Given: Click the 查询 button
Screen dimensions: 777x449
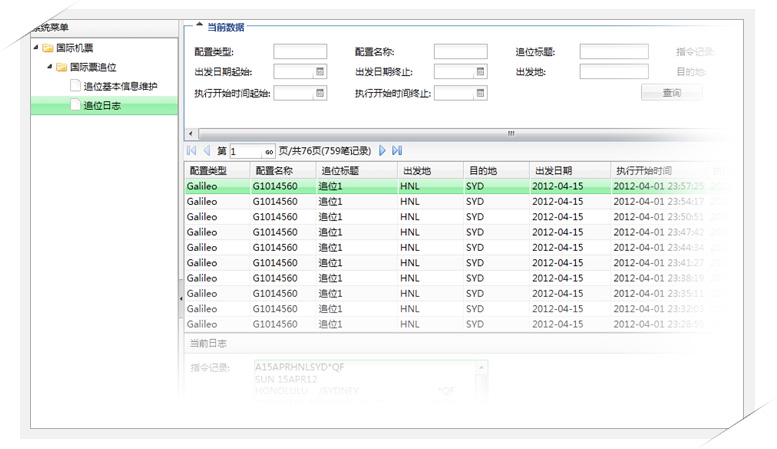Looking at the screenshot, I should click(x=671, y=93).
